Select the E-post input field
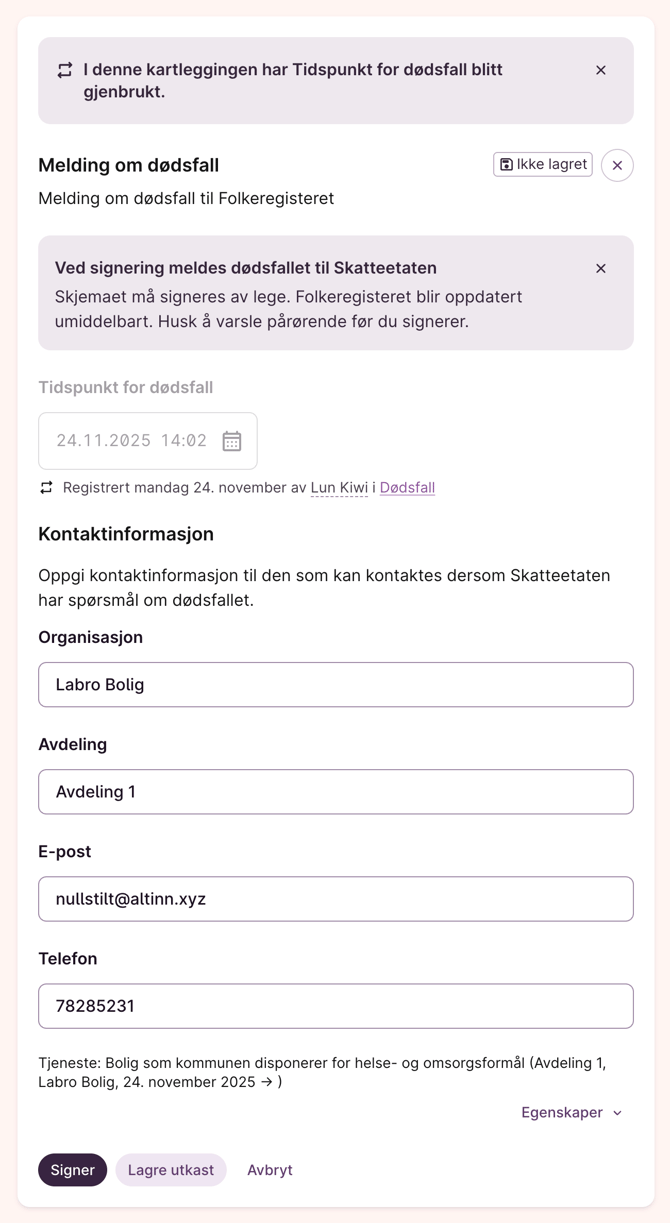 336,899
